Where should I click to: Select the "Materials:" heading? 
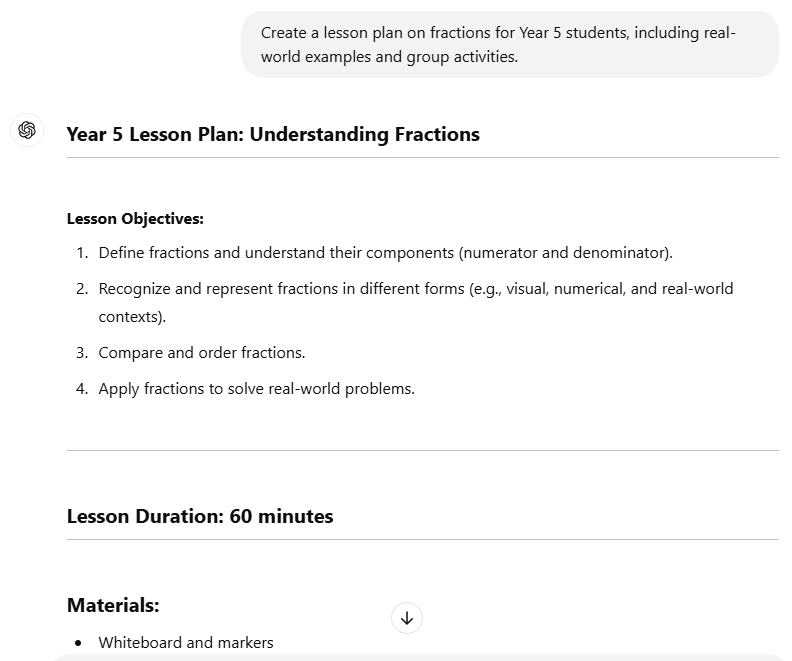coord(113,605)
